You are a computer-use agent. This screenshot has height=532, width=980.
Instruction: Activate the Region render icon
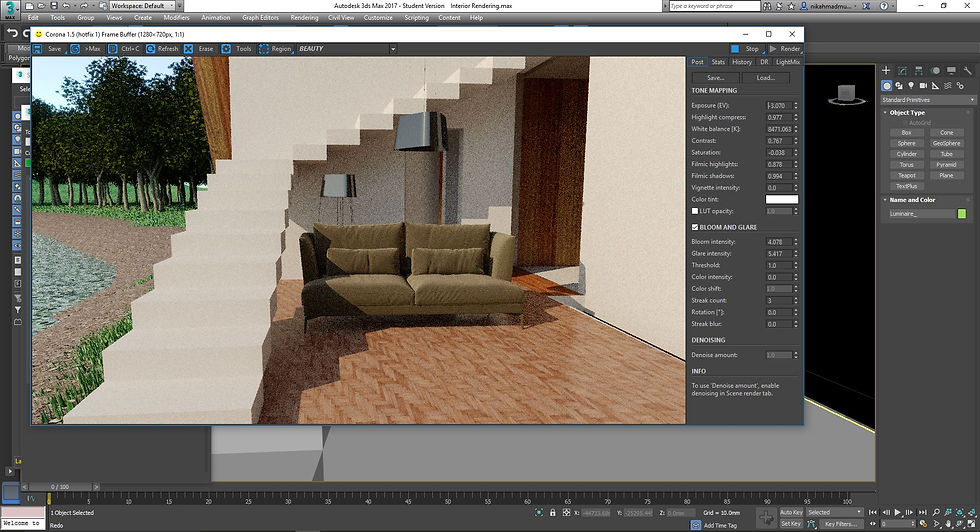click(264, 49)
